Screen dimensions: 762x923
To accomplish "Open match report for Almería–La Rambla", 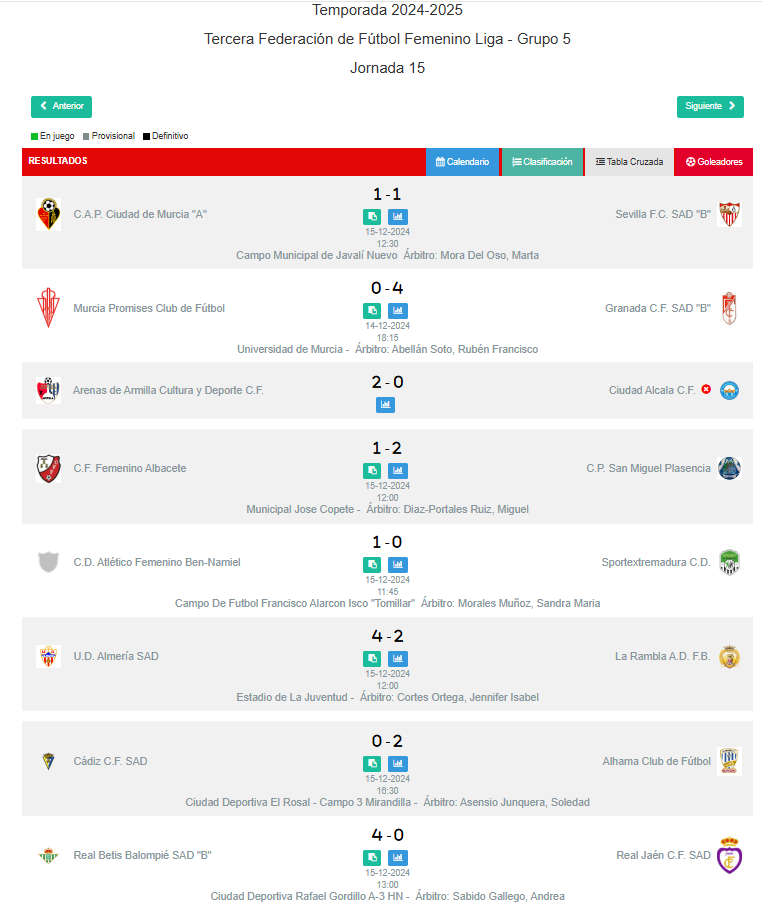I will pos(372,659).
